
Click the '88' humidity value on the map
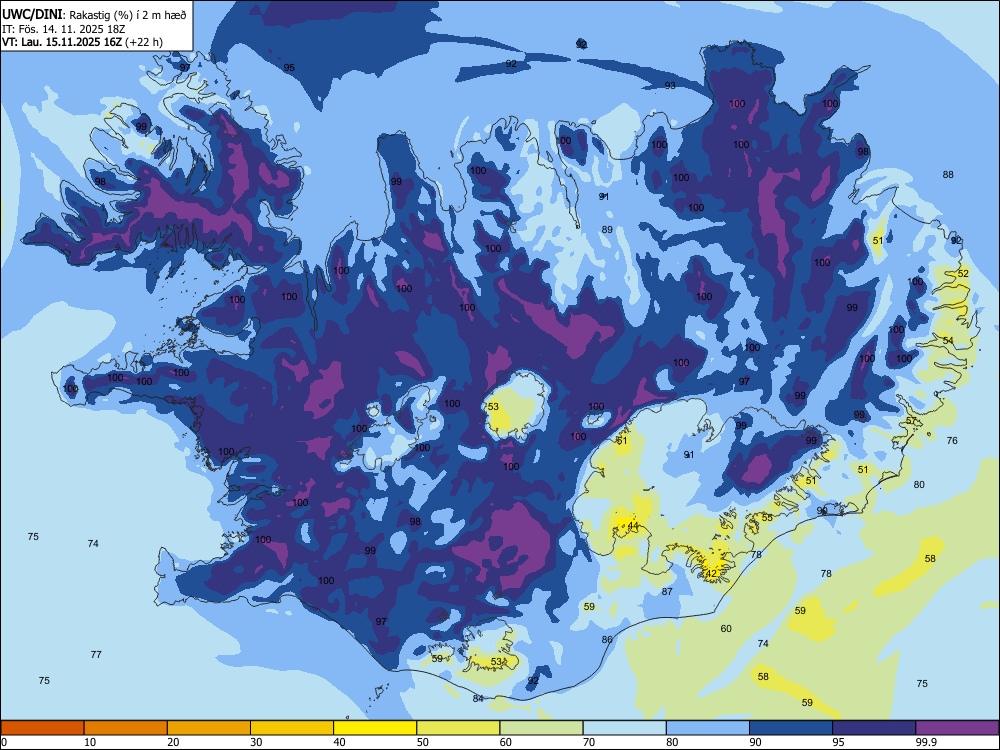click(x=948, y=175)
